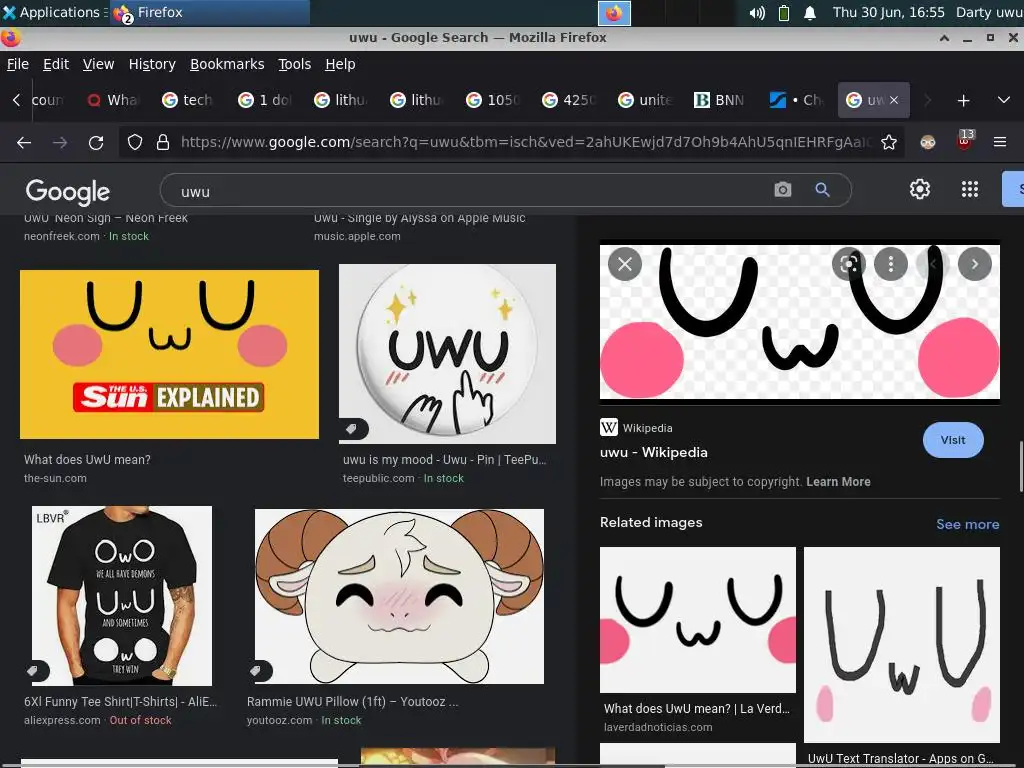The image size is (1024, 768).
Task: Go to next preview image
Action: click(x=974, y=264)
